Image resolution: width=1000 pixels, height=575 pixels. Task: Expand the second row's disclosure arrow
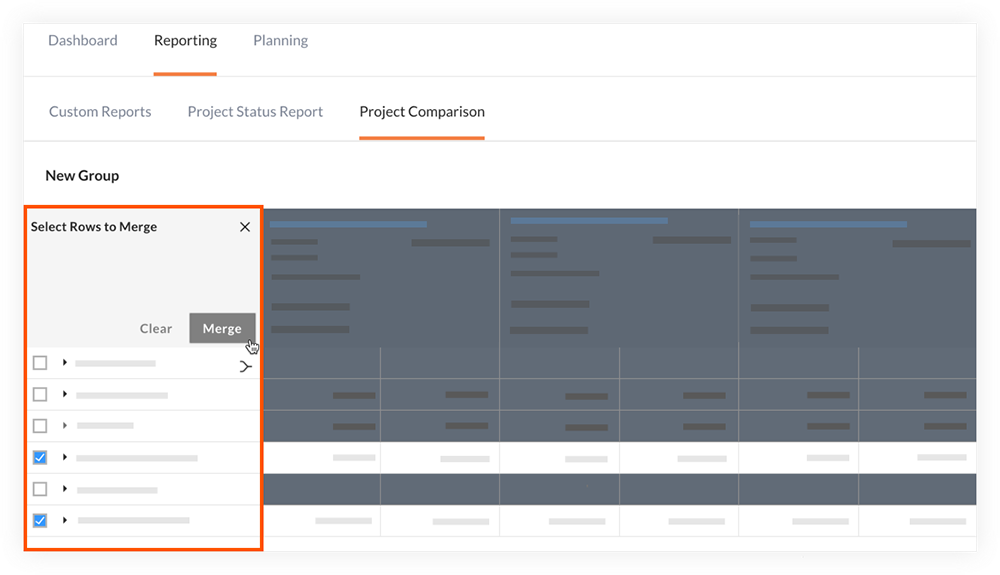click(65, 394)
